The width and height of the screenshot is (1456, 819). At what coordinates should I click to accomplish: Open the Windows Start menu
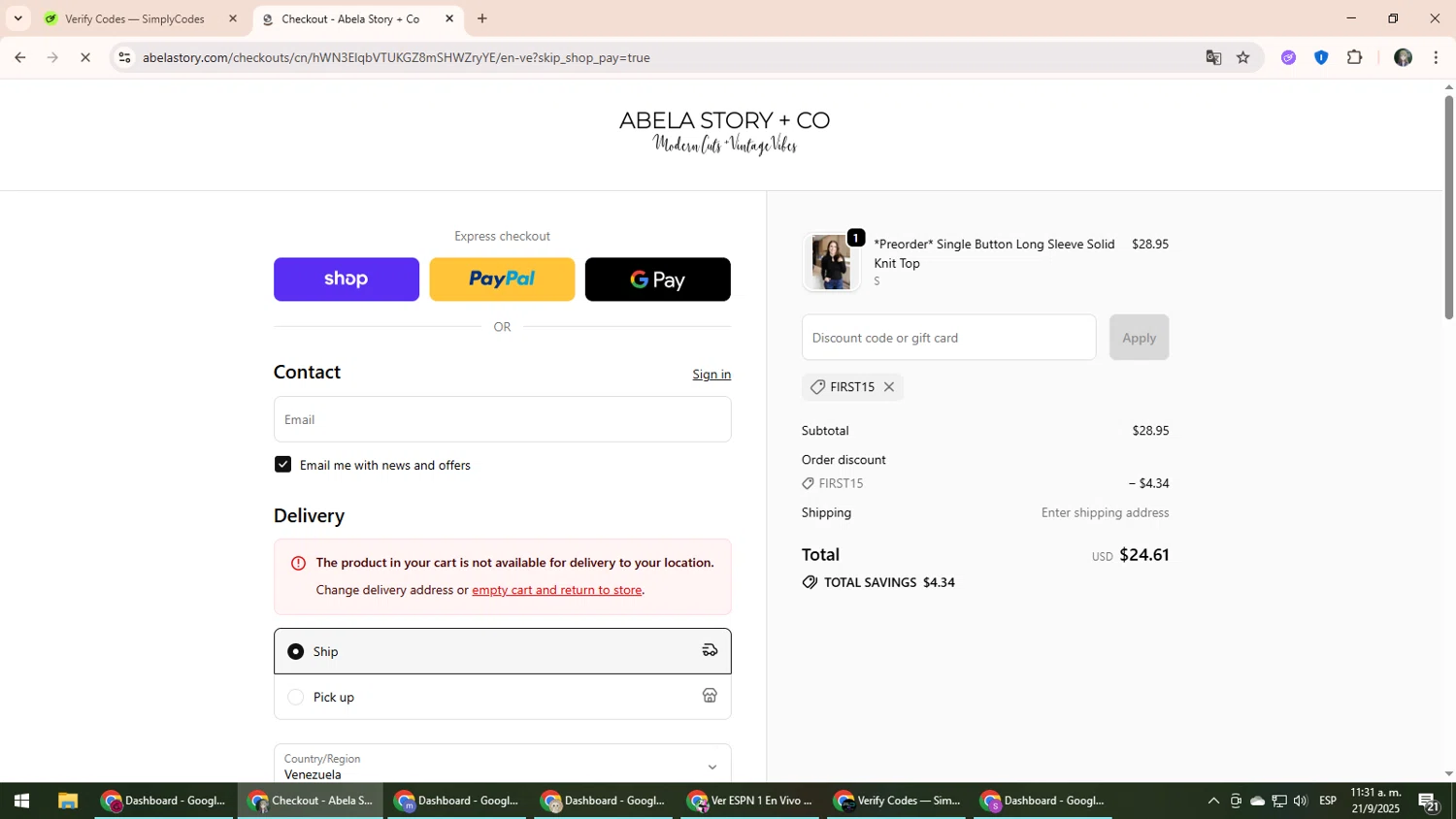(x=21, y=801)
